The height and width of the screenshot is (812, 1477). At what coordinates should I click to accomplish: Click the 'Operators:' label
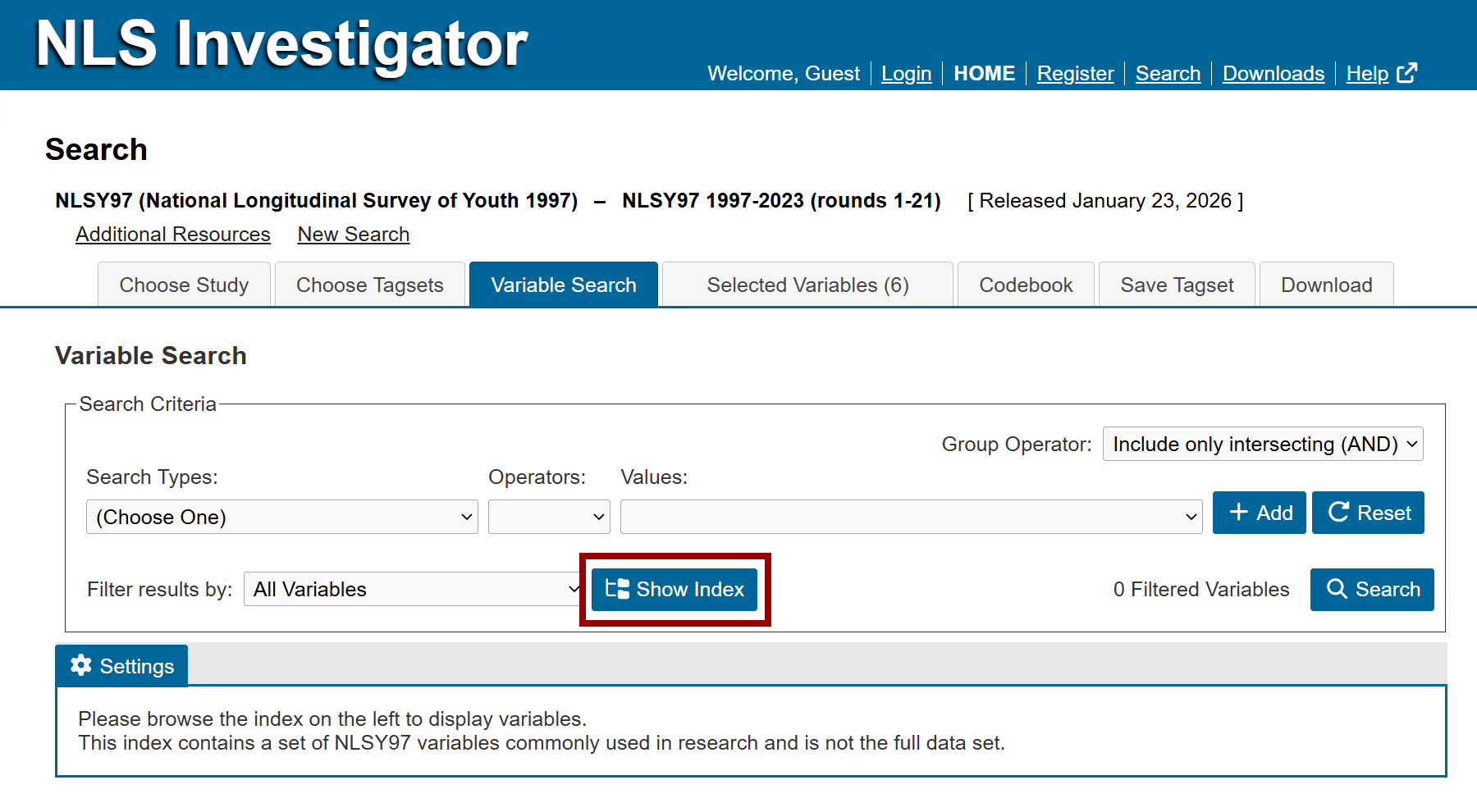click(x=537, y=477)
